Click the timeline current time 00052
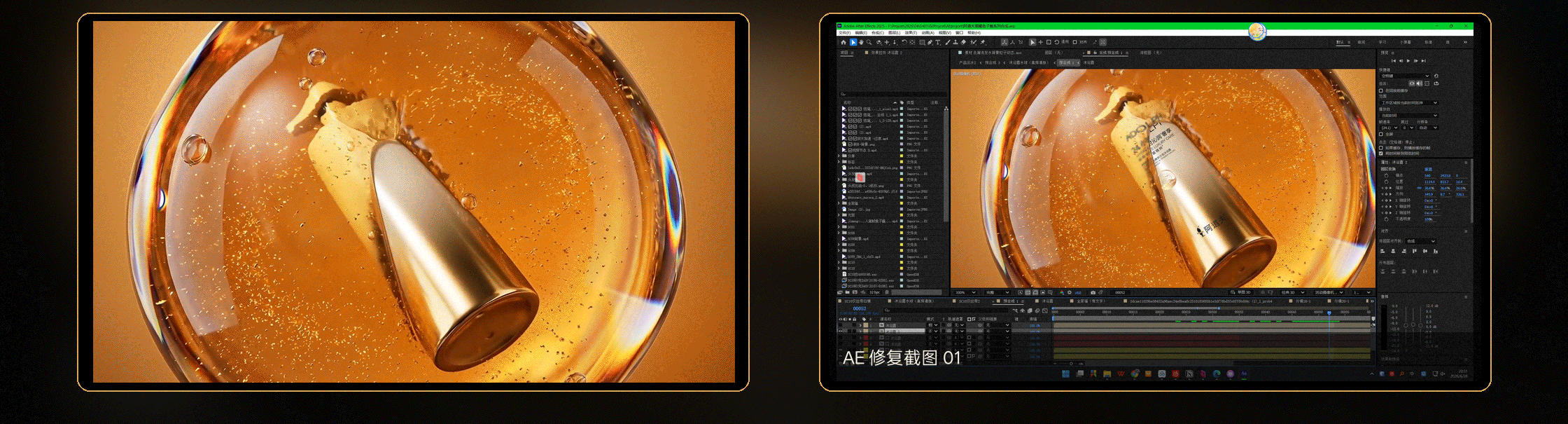The image size is (1568, 424). click(860, 308)
